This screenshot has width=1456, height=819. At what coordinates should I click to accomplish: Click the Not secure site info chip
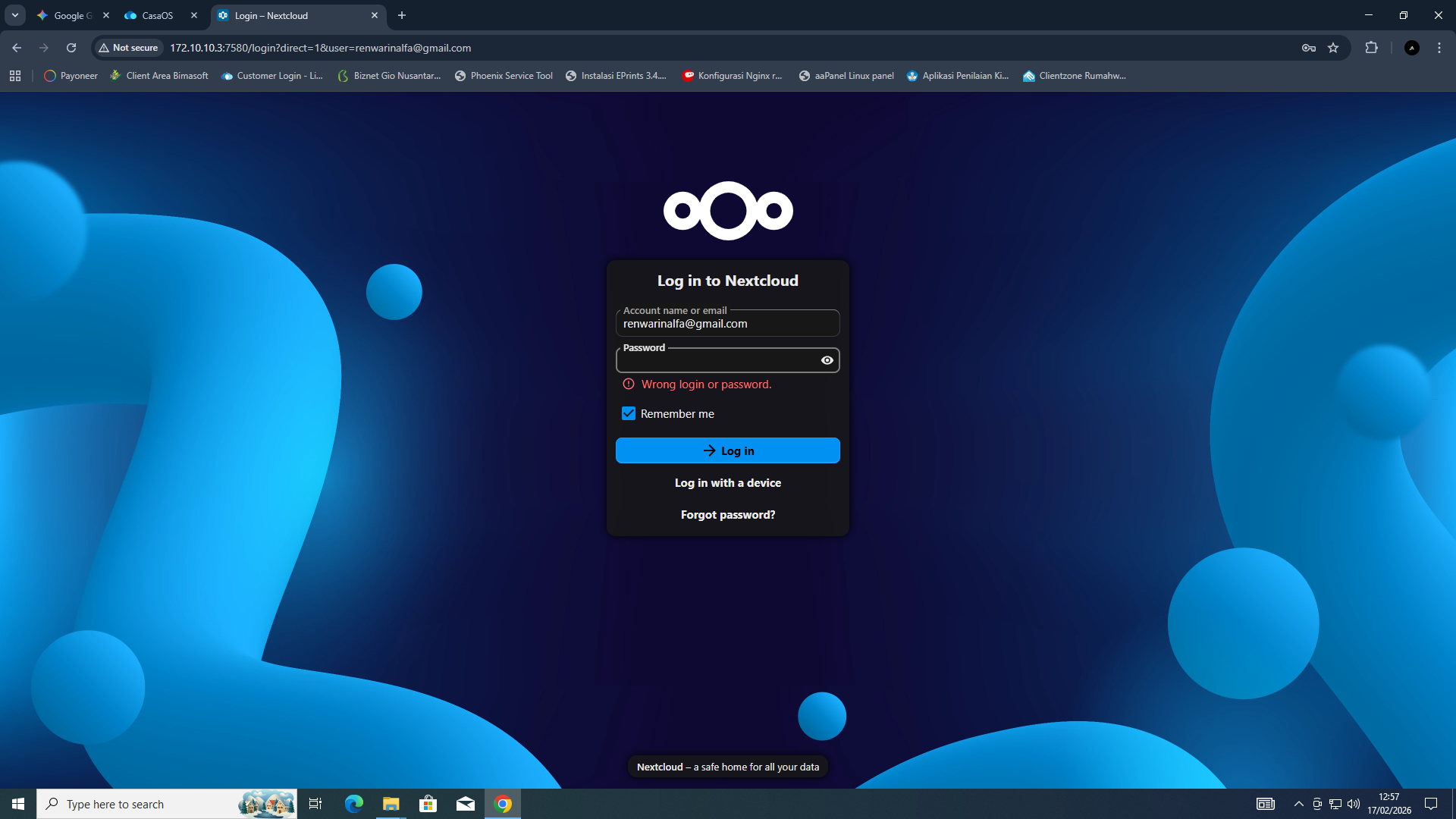[x=128, y=48]
